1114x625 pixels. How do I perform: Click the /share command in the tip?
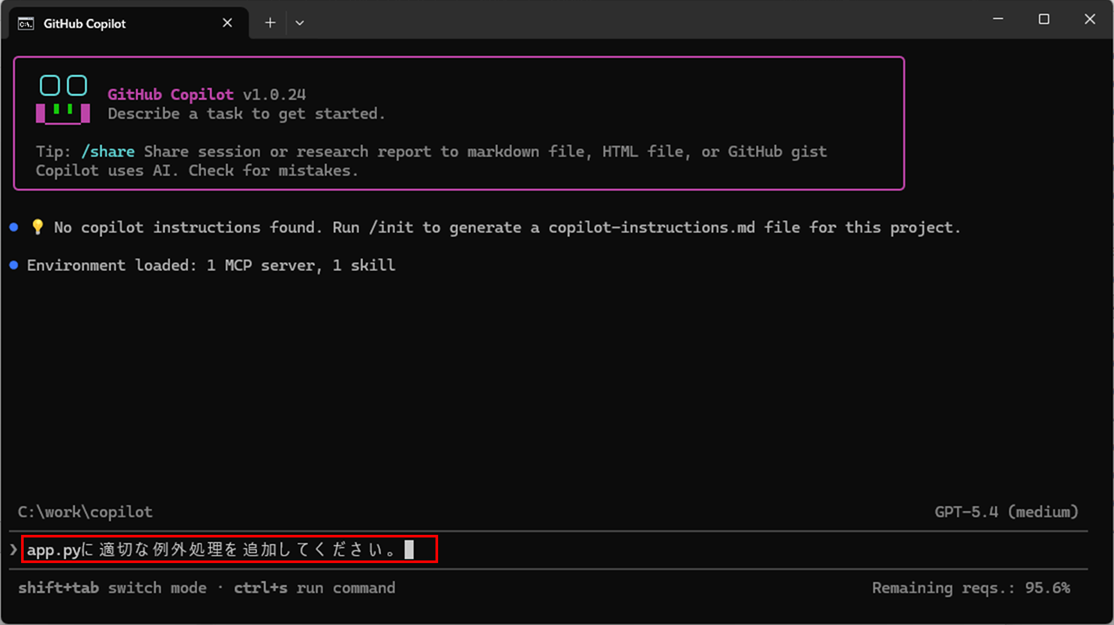(107, 152)
